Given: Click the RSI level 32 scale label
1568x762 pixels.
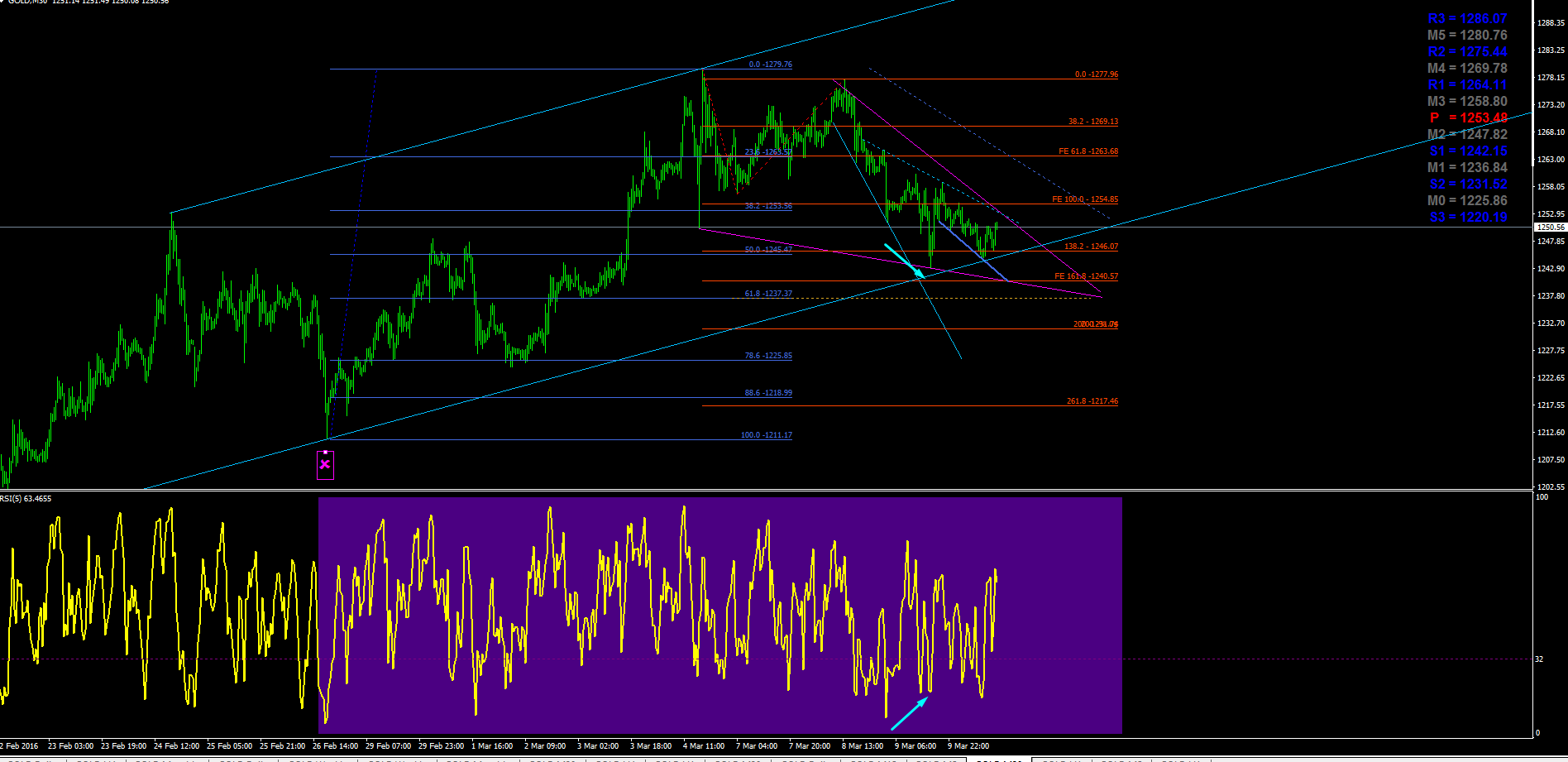Looking at the screenshot, I should click(1539, 659).
